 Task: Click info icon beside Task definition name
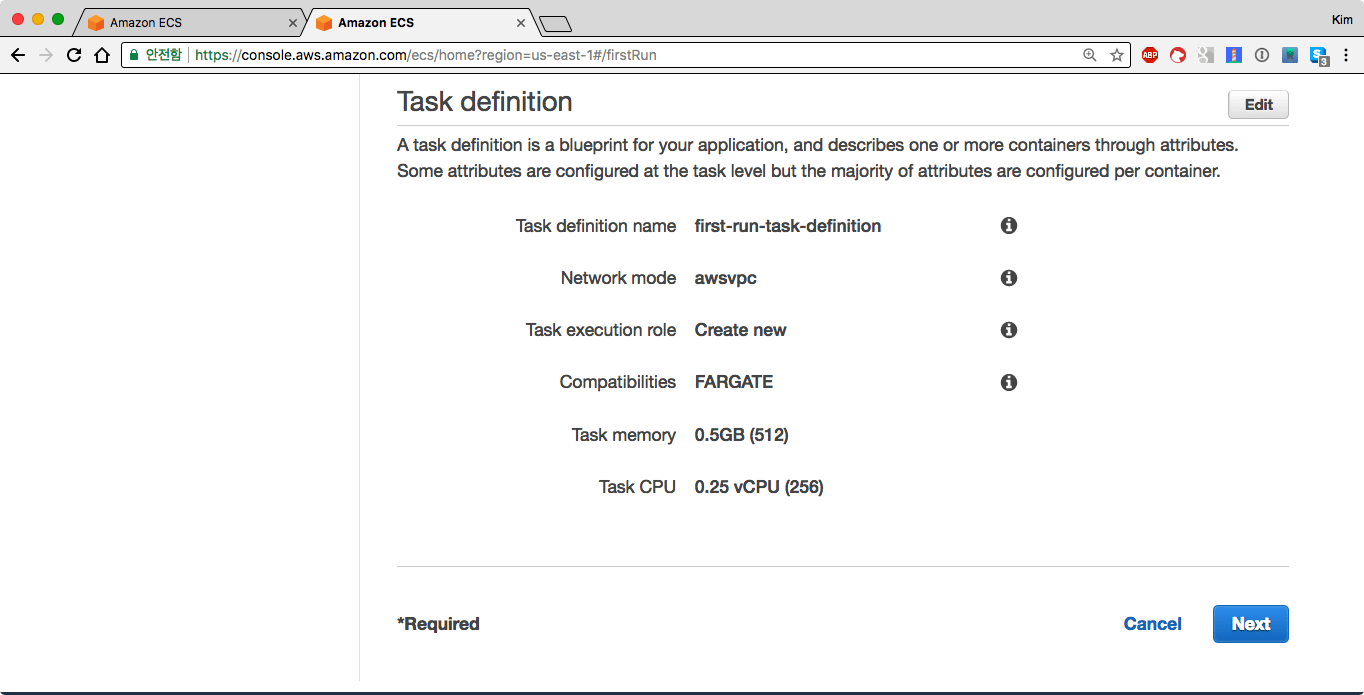[x=1009, y=226]
